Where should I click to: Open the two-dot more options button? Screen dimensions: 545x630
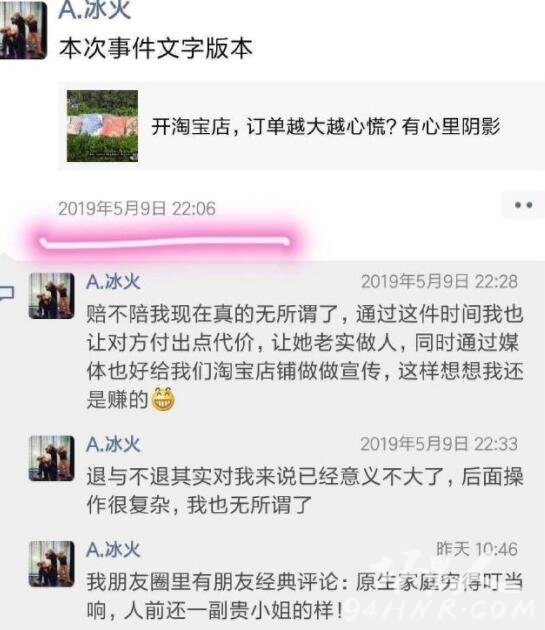[523, 205]
